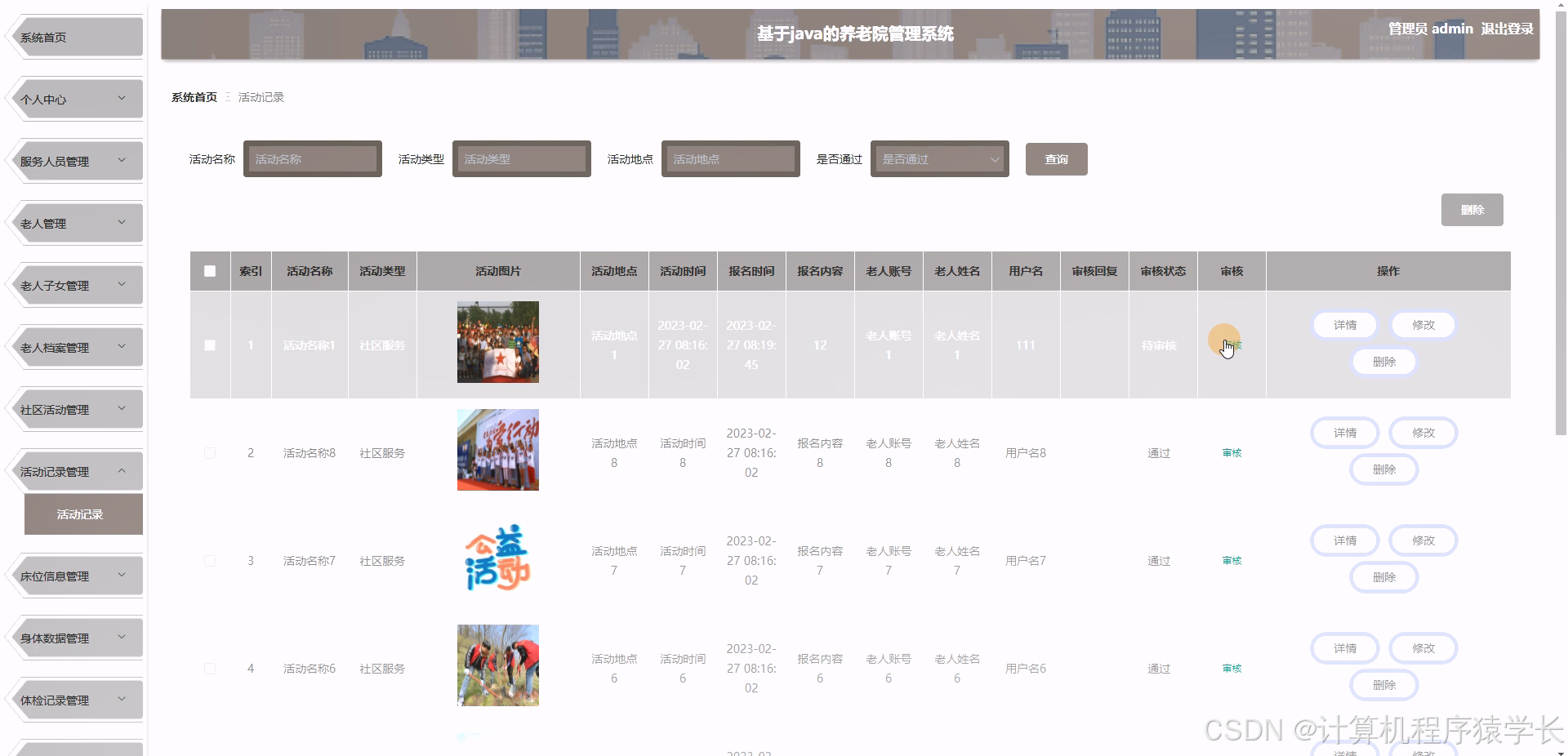Click 删除 for row 活动名称7
The width and height of the screenshot is (1568, 756).
click(1383, 577)
